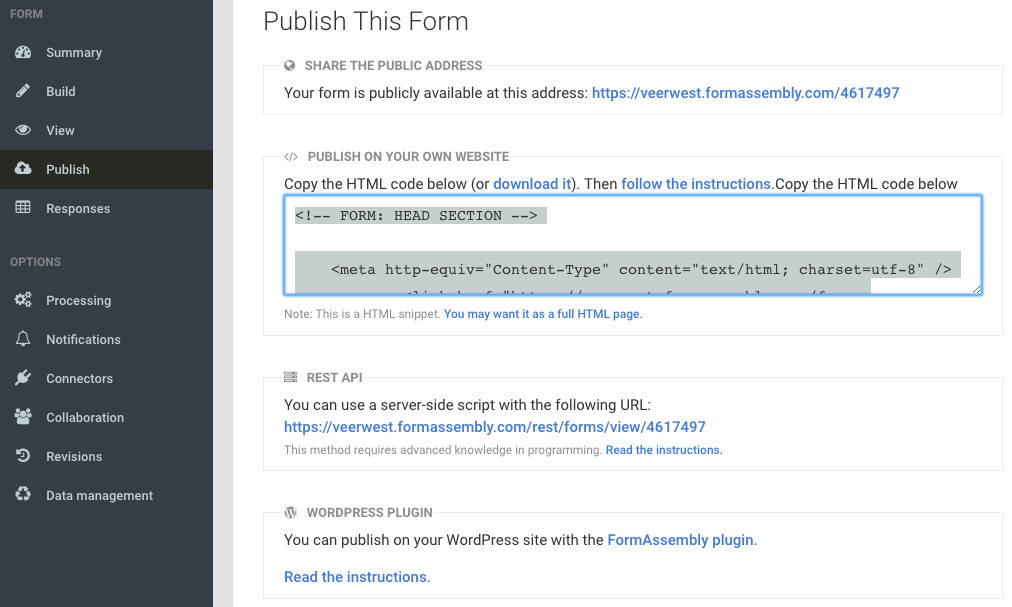The width and height of the screenshot is (1012, 607).
Task: Click the Publish cloud upload icon
Action: tap(23, 169)
